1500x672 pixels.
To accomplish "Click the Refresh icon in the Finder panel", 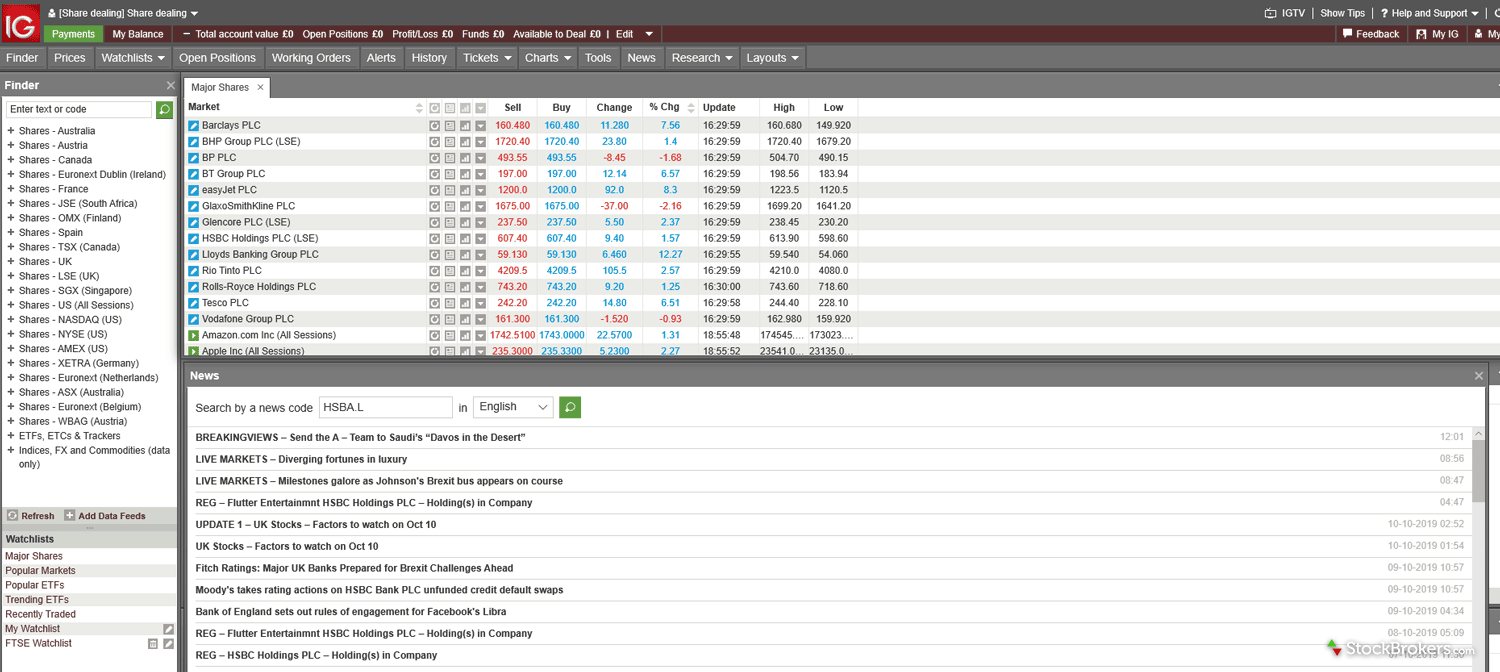I will (x=12, y=516).
